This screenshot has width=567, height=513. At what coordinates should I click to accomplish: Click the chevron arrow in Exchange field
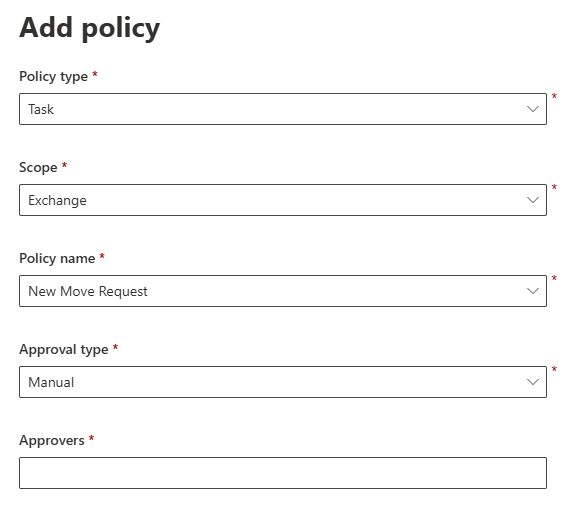[533, 200]
